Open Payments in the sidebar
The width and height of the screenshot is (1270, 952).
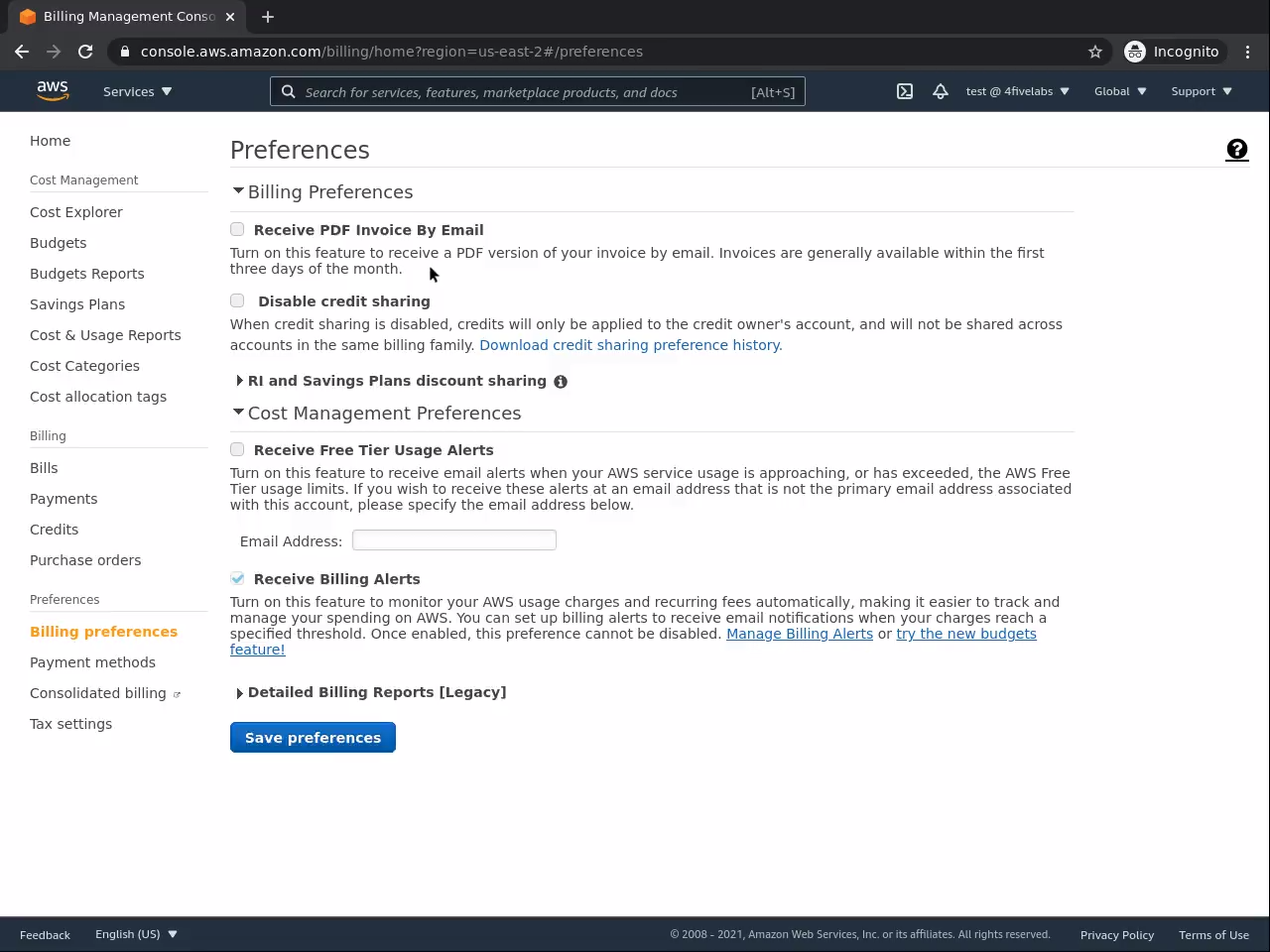pyautogui.click(x=63, y=499)
